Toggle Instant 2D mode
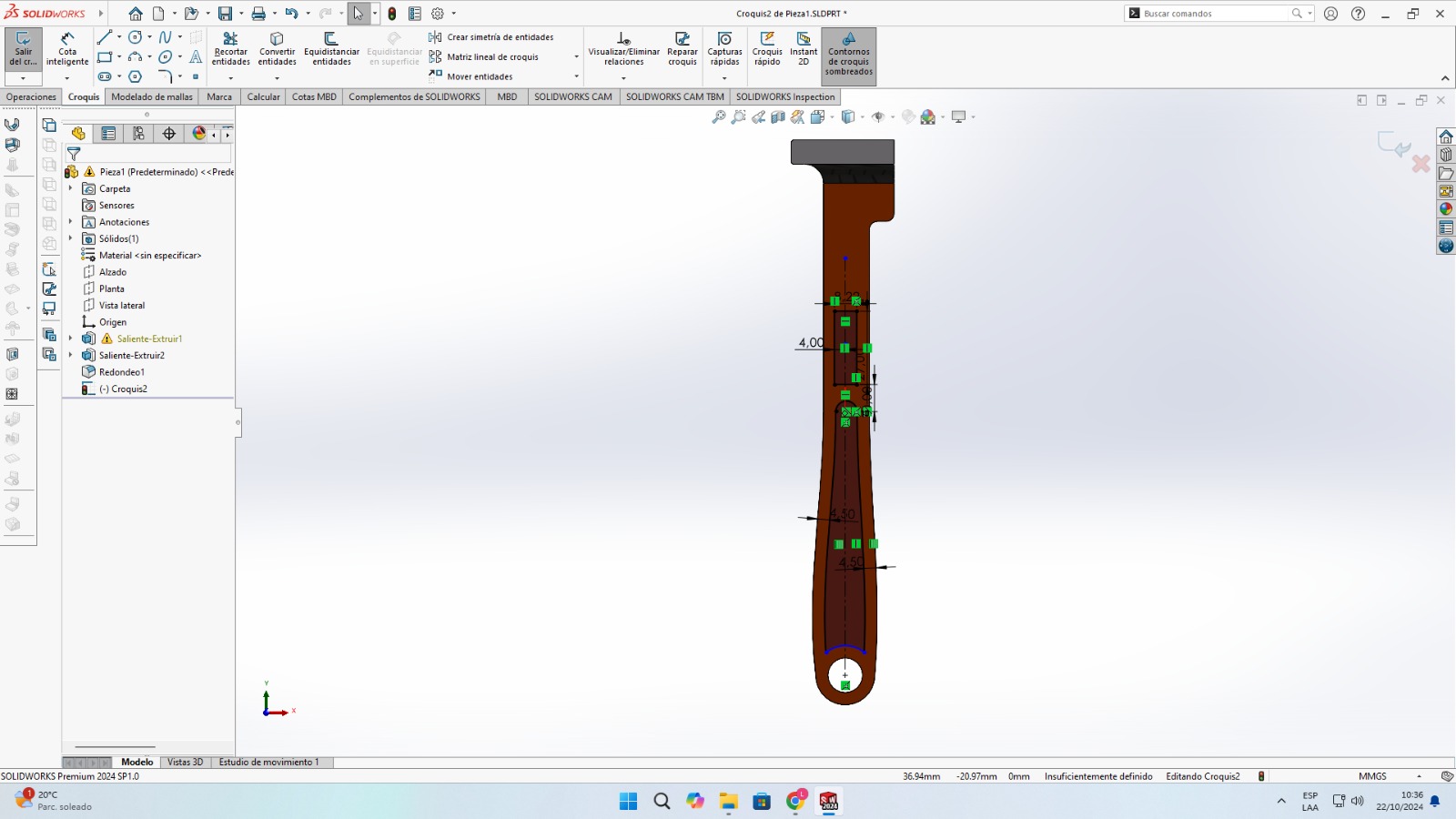Image resolution: width=1456 pixels, height=819 pixels. [x=803, y=50]
